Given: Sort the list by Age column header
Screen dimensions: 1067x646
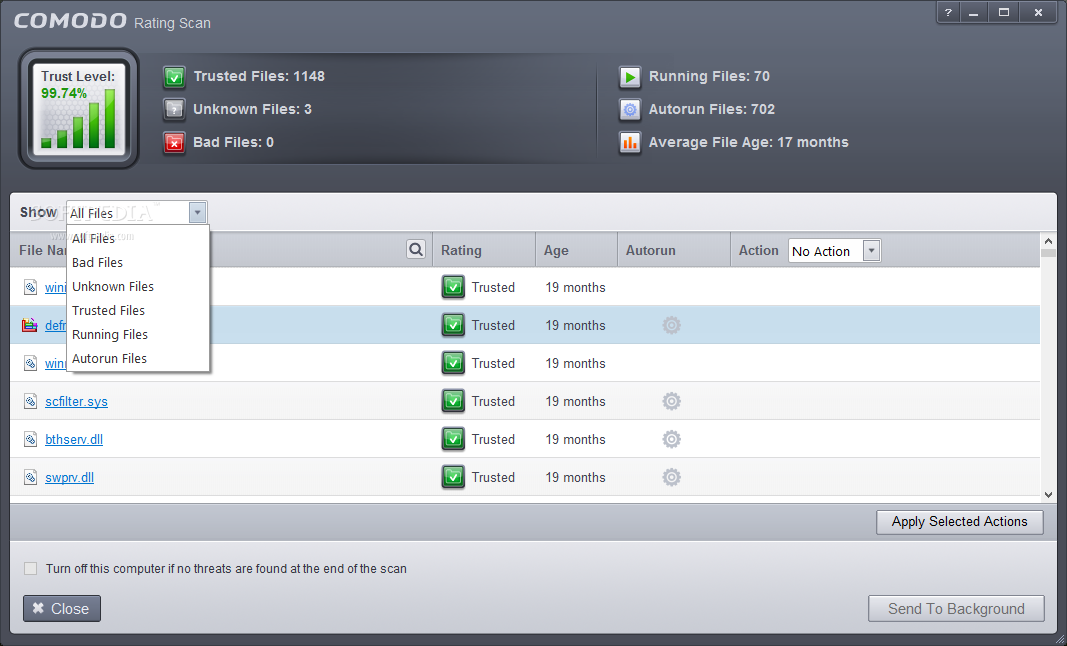Looking at the screenshot, I should pos(557,251).
